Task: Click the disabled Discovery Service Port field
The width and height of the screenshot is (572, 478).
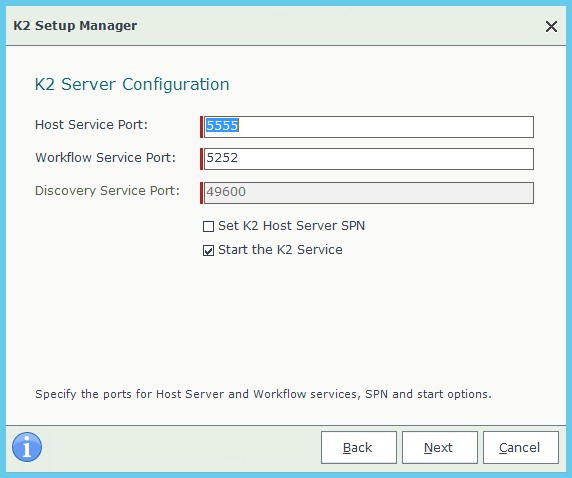Action: coord(368,193)
